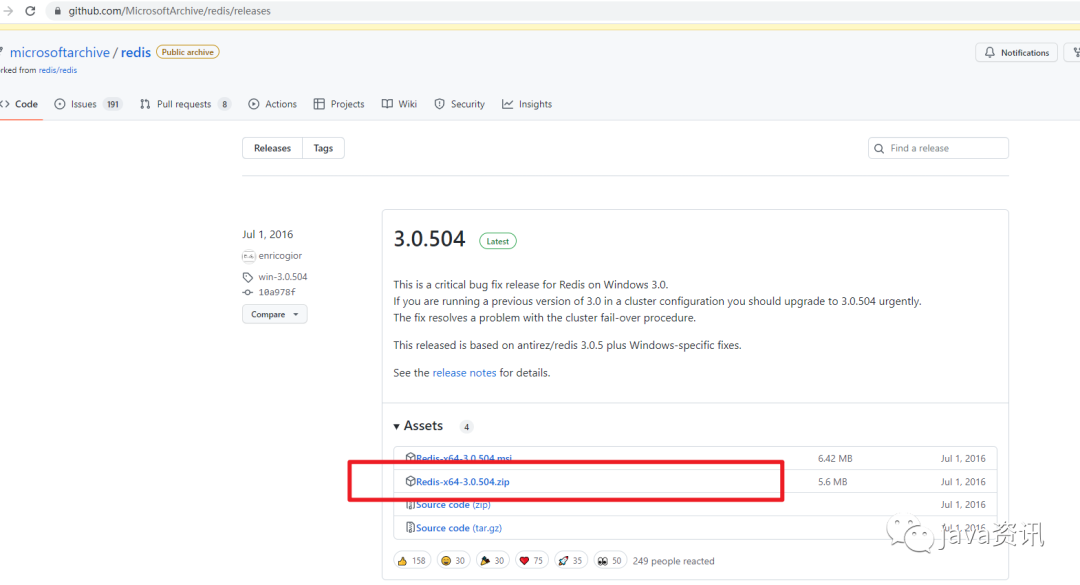Click the 3.0.504 release title
Viewport: 1080px width, 585px height.
pos(429,239)
